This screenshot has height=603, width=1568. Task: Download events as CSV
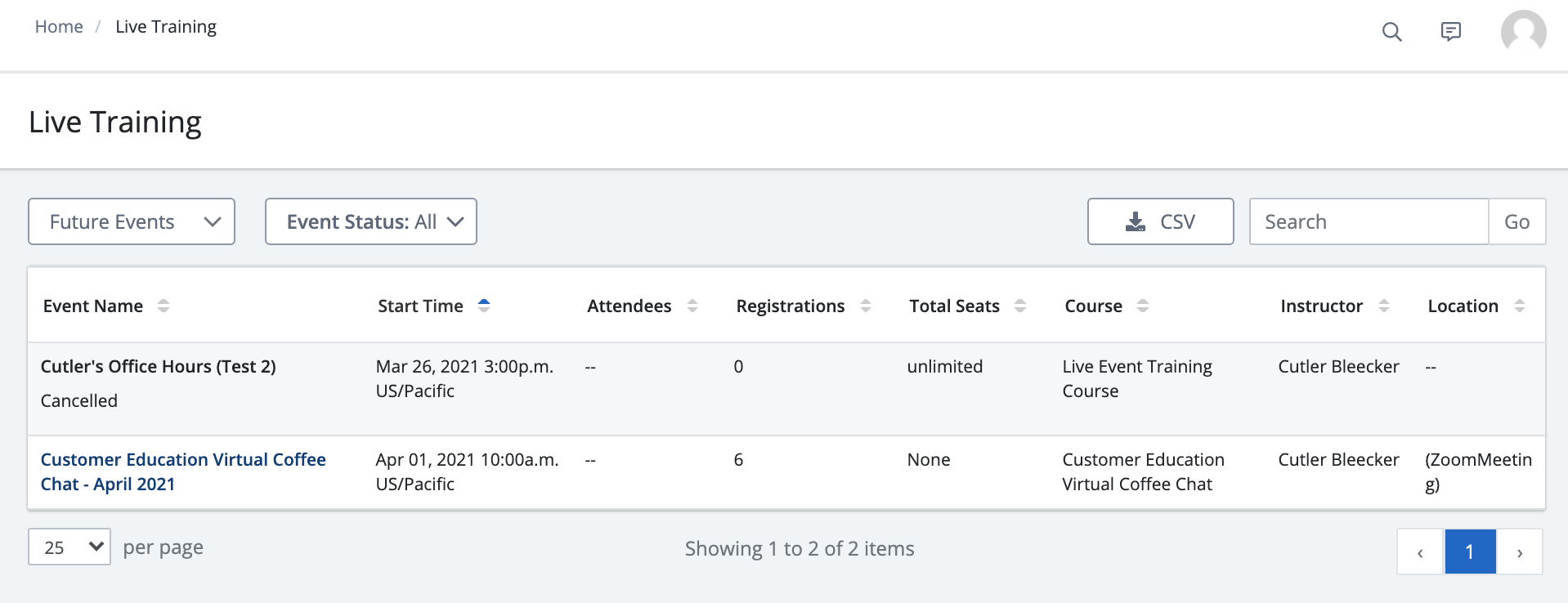[1160, 221]
